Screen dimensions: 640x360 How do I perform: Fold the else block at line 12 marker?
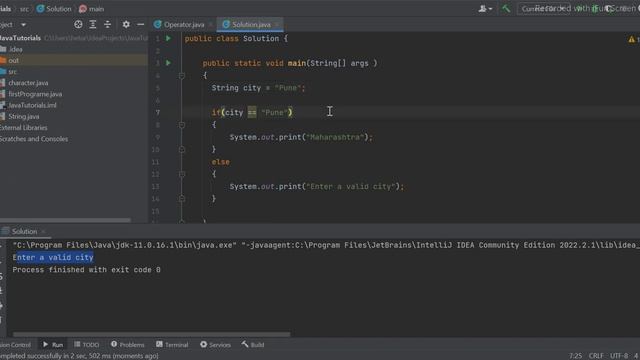[x=182, y=174]
